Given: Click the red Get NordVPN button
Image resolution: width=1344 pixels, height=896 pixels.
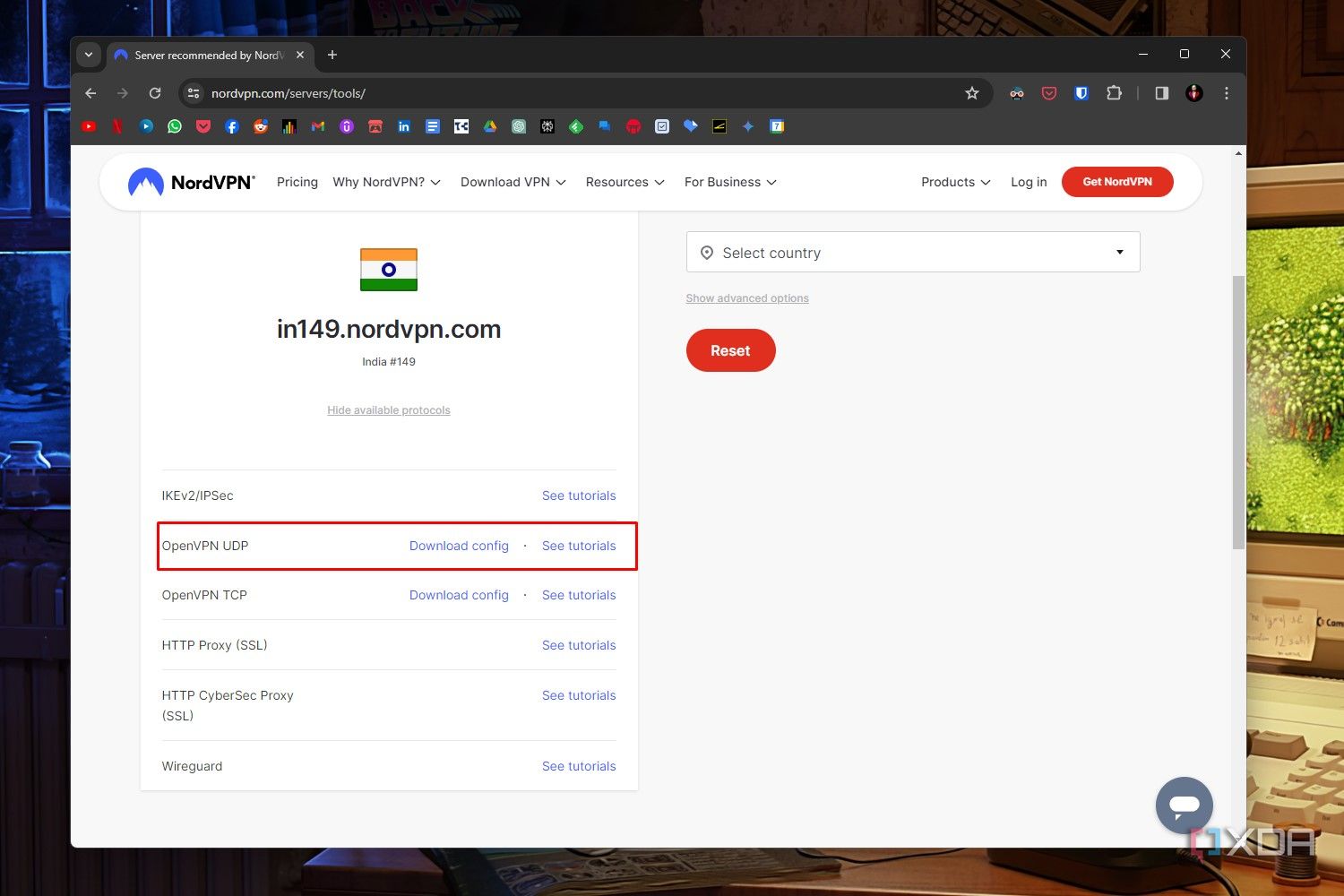Looking at the screenshot, I should pos(1116,182).
